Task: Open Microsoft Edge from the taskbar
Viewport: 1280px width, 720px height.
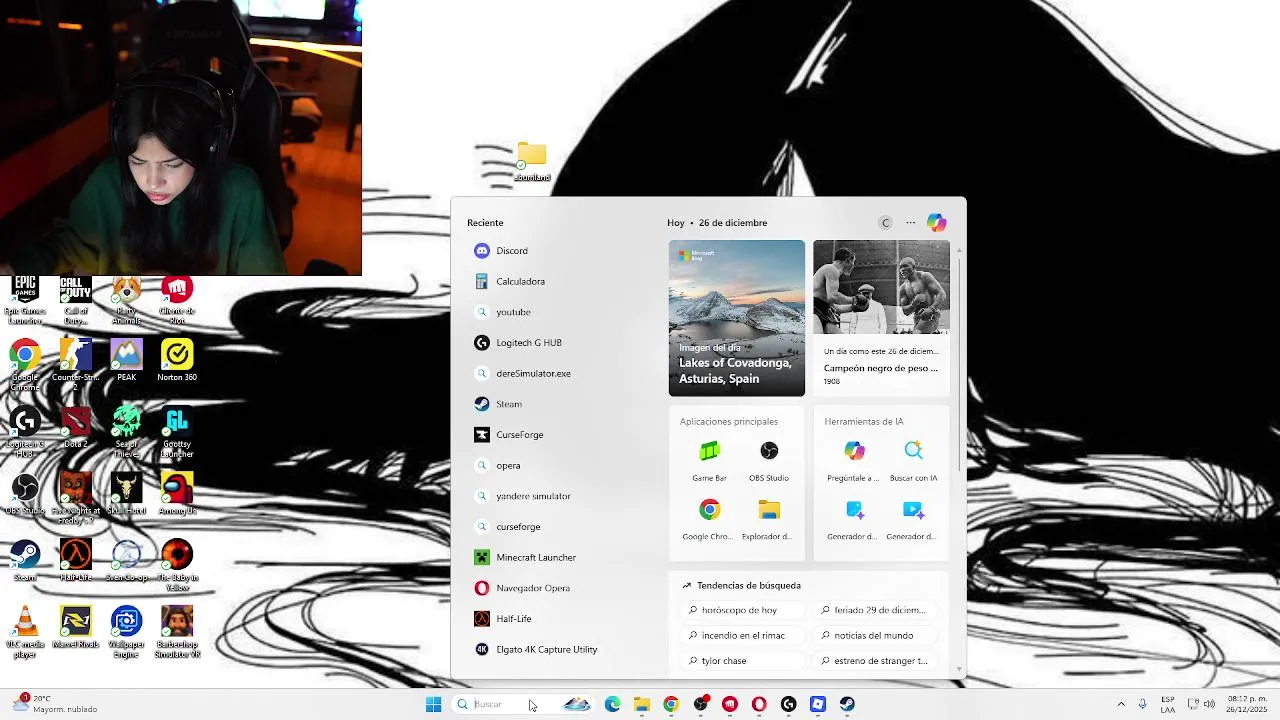Action: pyautogui.click(x=612, y=704)
